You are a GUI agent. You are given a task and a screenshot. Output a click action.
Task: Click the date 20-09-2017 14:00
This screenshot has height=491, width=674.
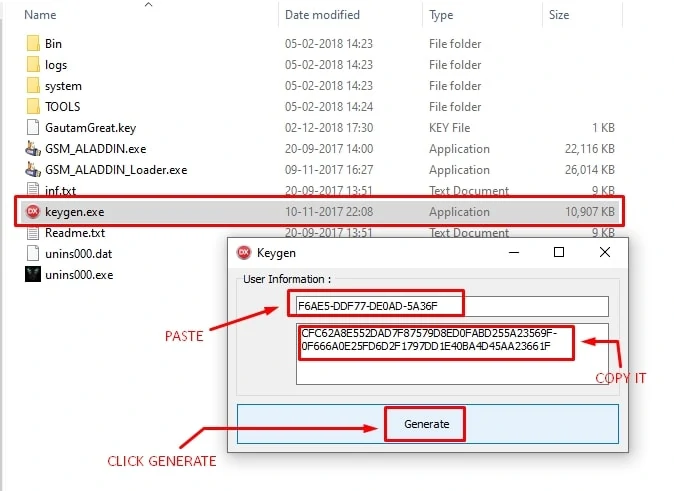tap(329, 149)
